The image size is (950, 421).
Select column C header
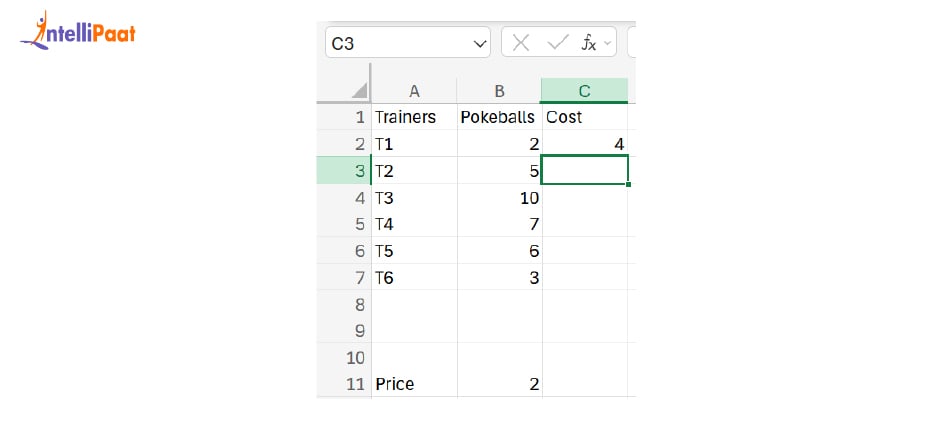coord(584,91)
